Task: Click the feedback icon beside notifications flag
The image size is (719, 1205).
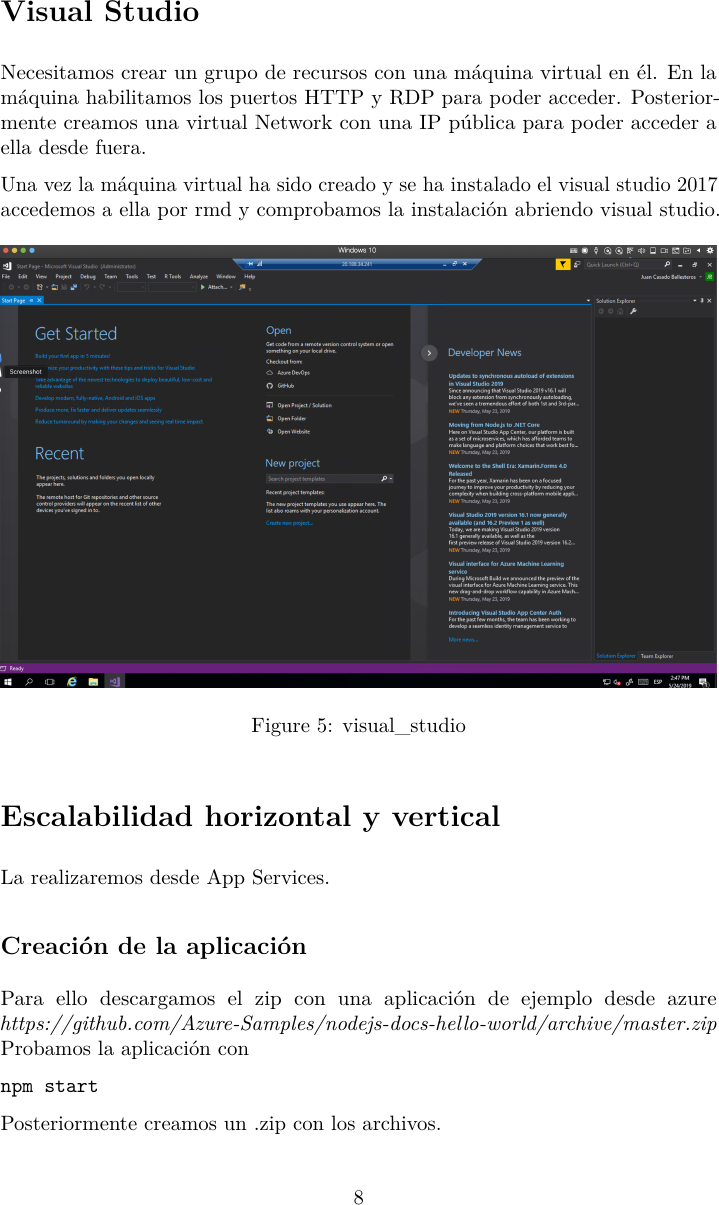Action: tap(577, 264)
